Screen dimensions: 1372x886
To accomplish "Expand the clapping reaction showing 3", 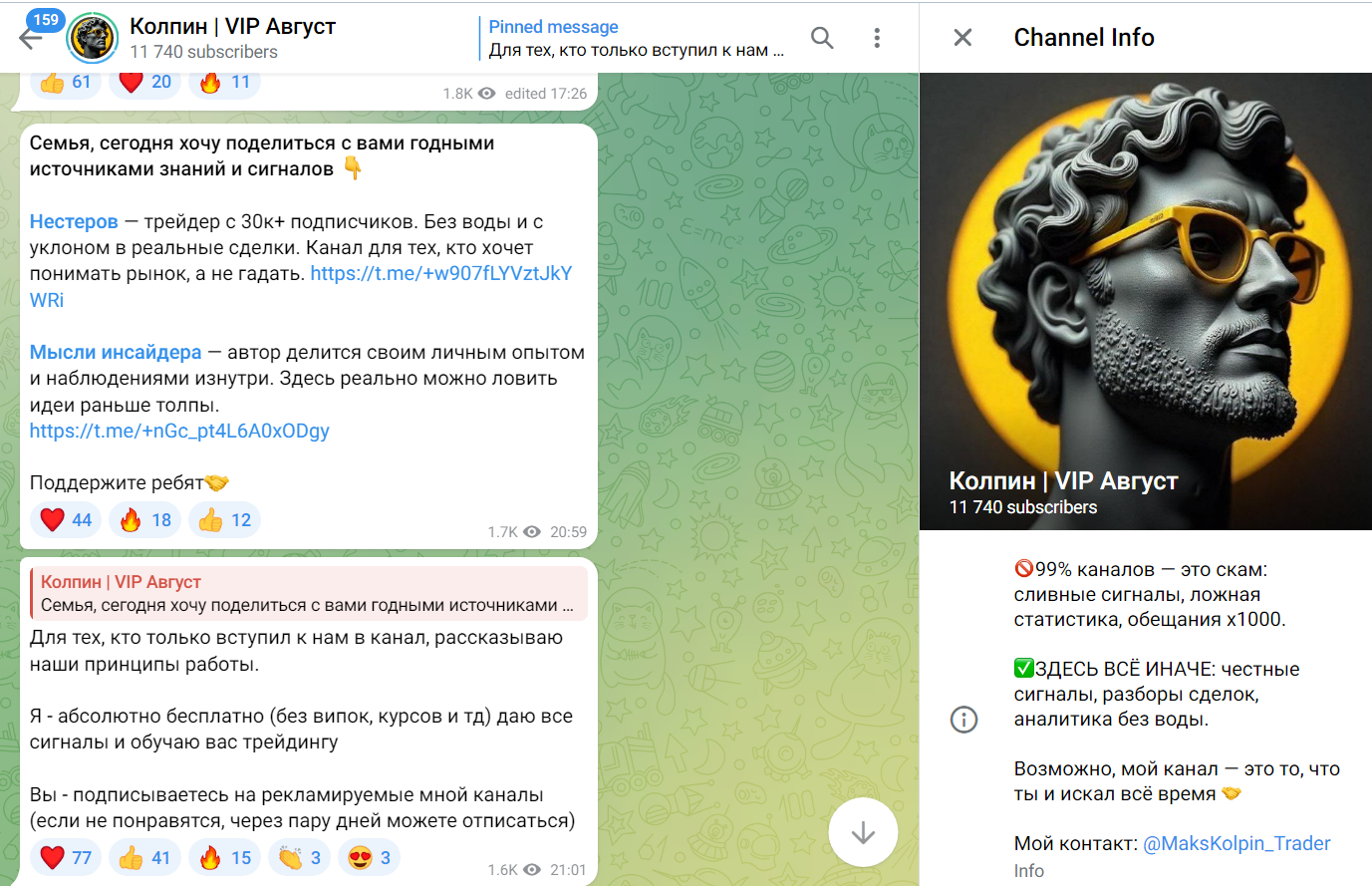I will coord(298,857).
